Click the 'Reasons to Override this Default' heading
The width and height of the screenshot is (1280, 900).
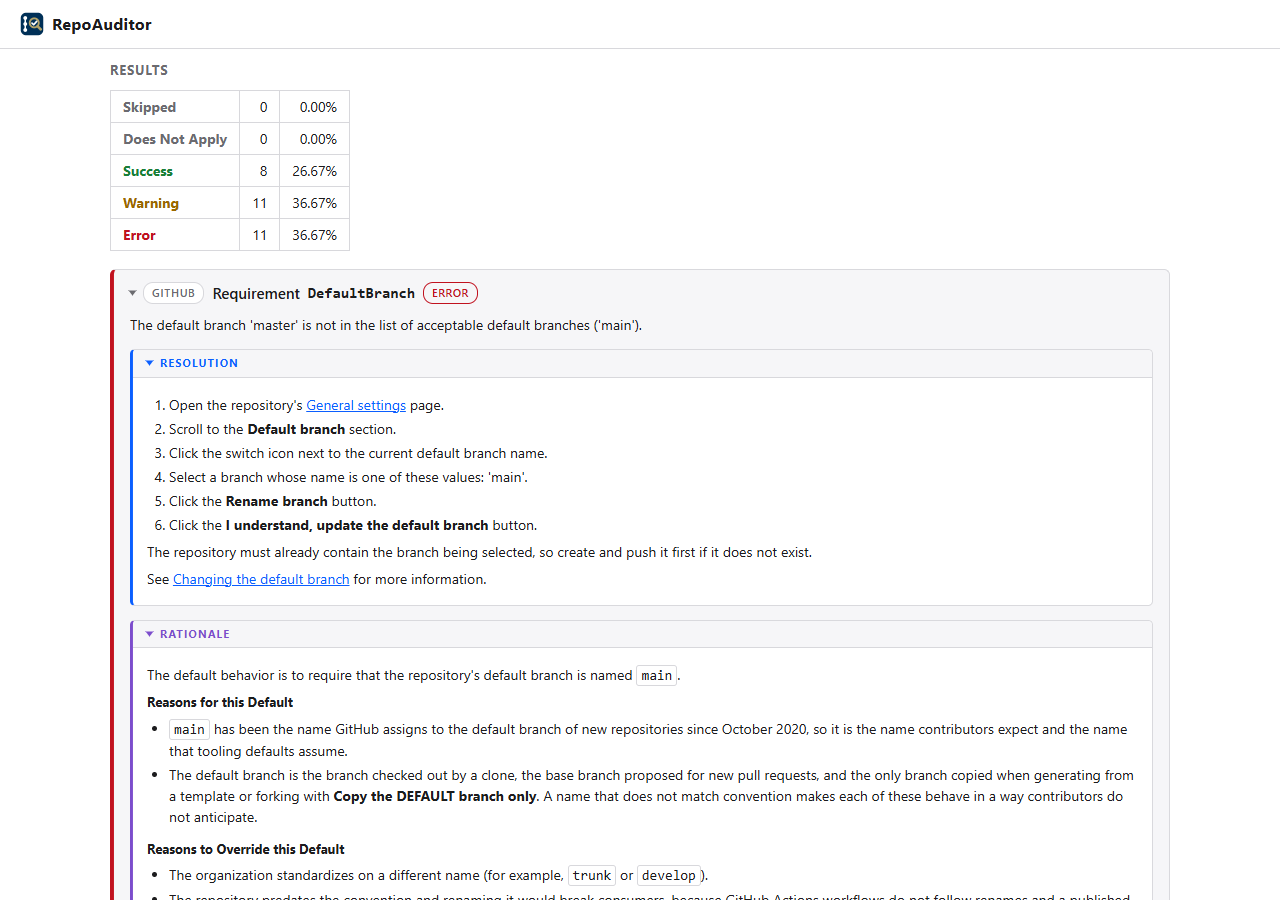tap(246, 849)
